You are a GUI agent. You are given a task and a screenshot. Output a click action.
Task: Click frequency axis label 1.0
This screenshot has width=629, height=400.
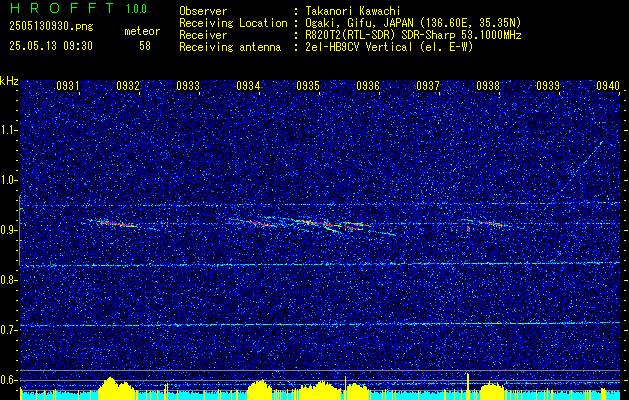click(9, 180)
